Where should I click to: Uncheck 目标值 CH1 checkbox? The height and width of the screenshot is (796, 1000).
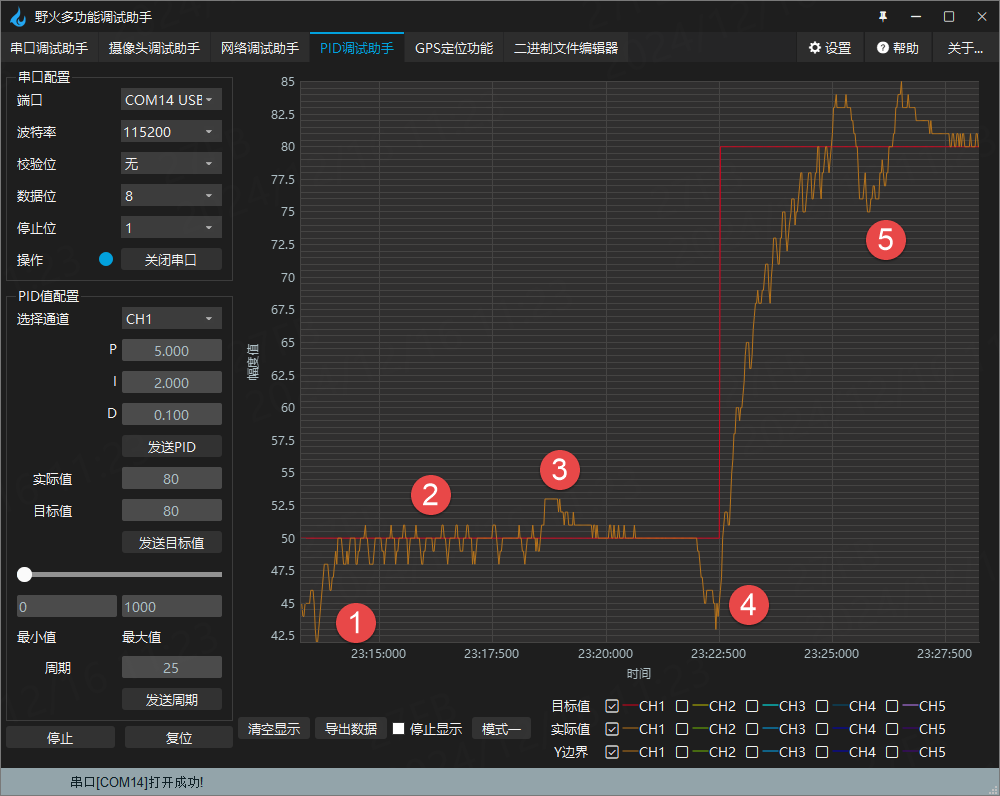[612, 706]
